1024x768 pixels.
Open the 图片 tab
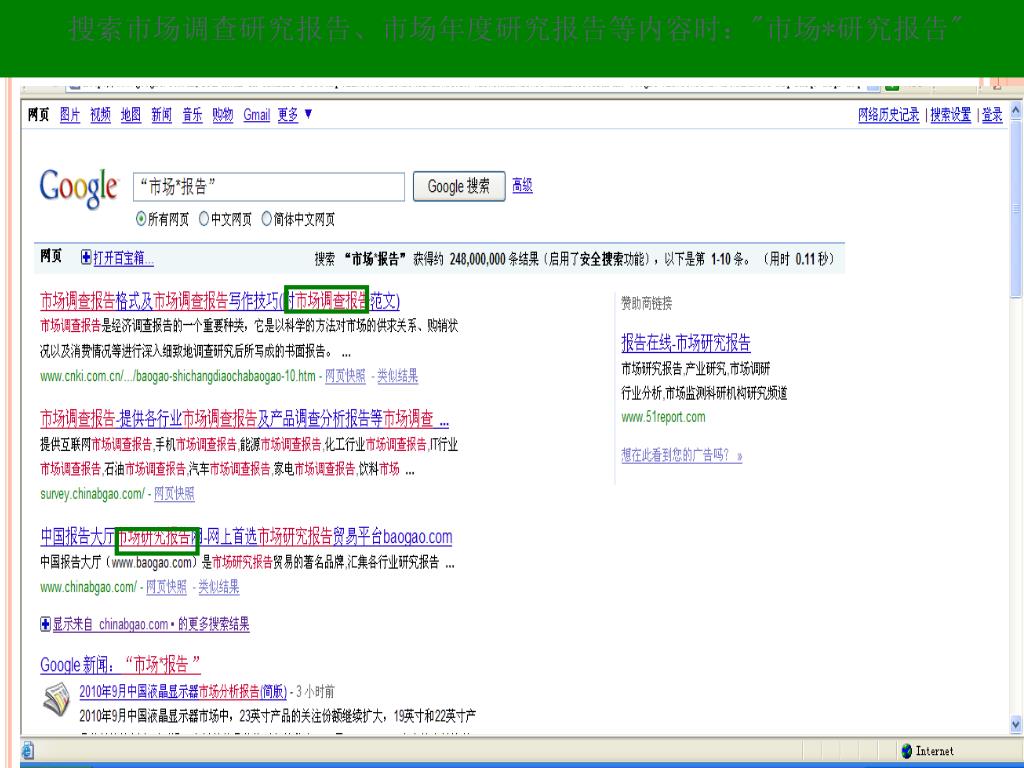click(70, 115)
